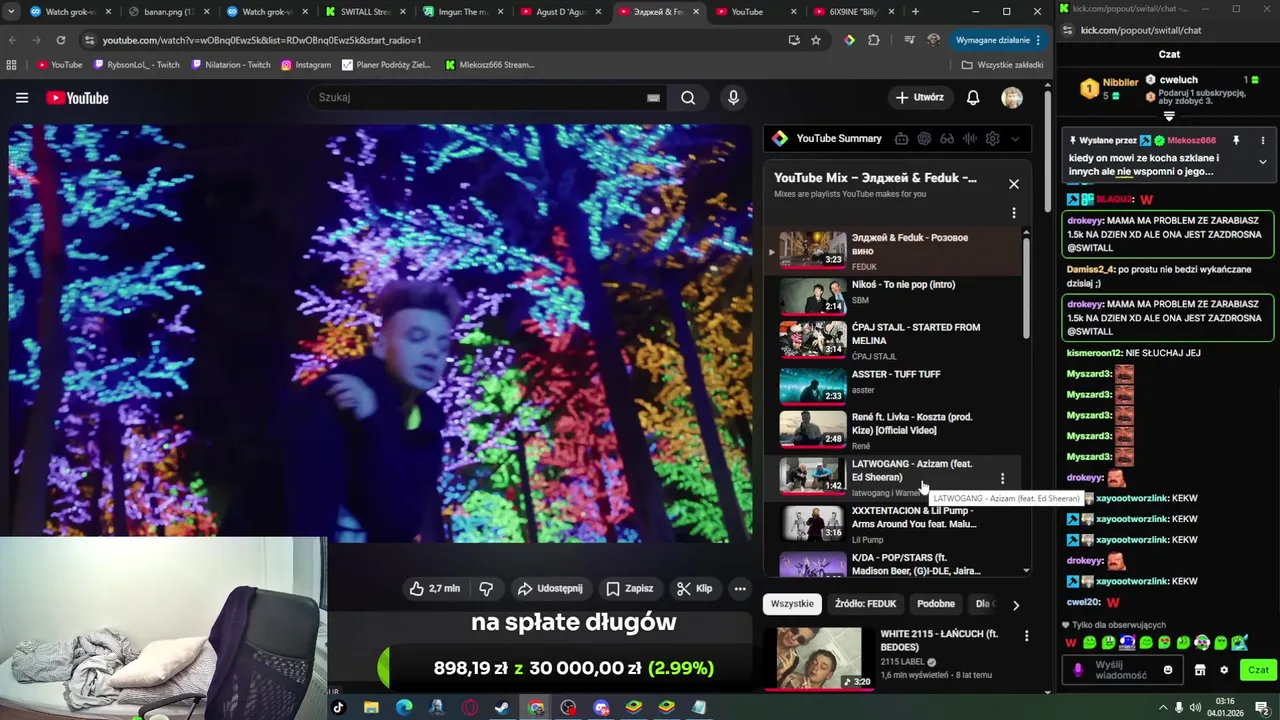Send message with green Czat button
This screenshot has height=720, width=1280.
(1258, 670)
